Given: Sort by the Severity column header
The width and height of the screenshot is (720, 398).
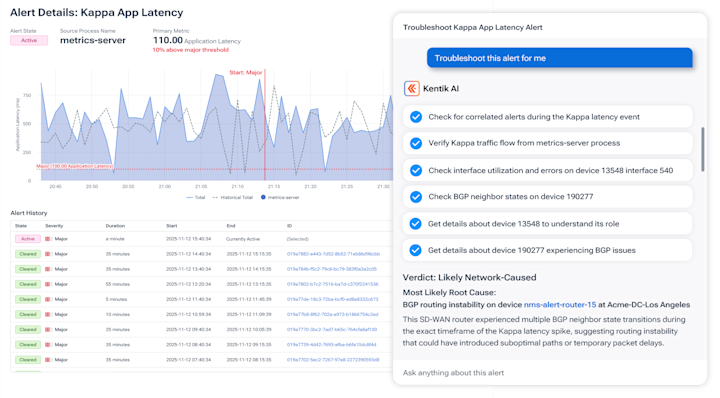Looking at the screenshot, I should [54, 226].
